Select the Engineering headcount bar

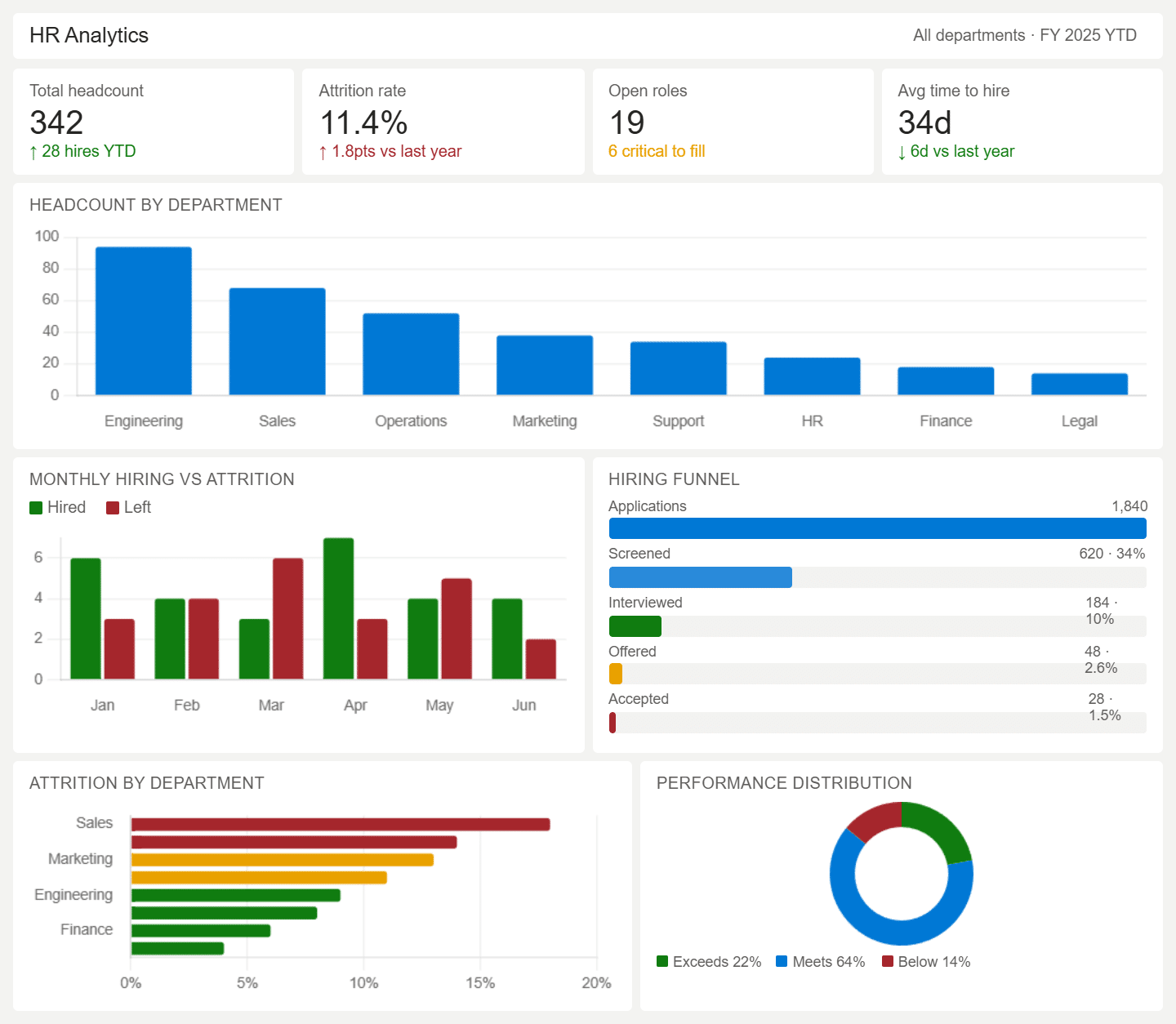[x=144, y=321]
